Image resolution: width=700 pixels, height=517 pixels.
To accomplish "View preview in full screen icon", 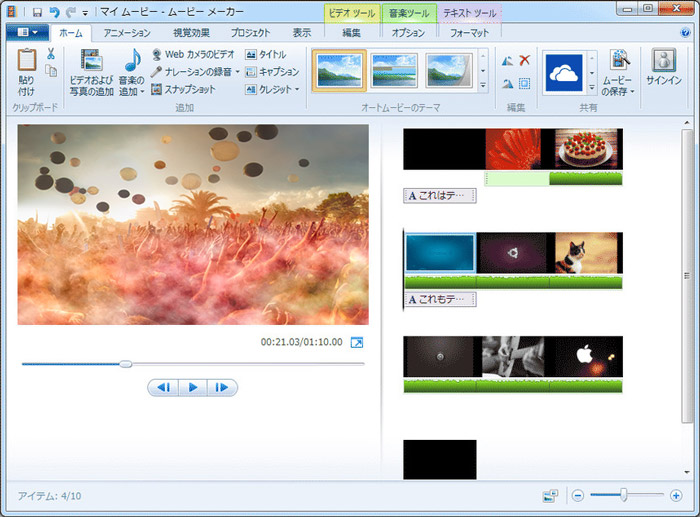I will pos(357,342).
